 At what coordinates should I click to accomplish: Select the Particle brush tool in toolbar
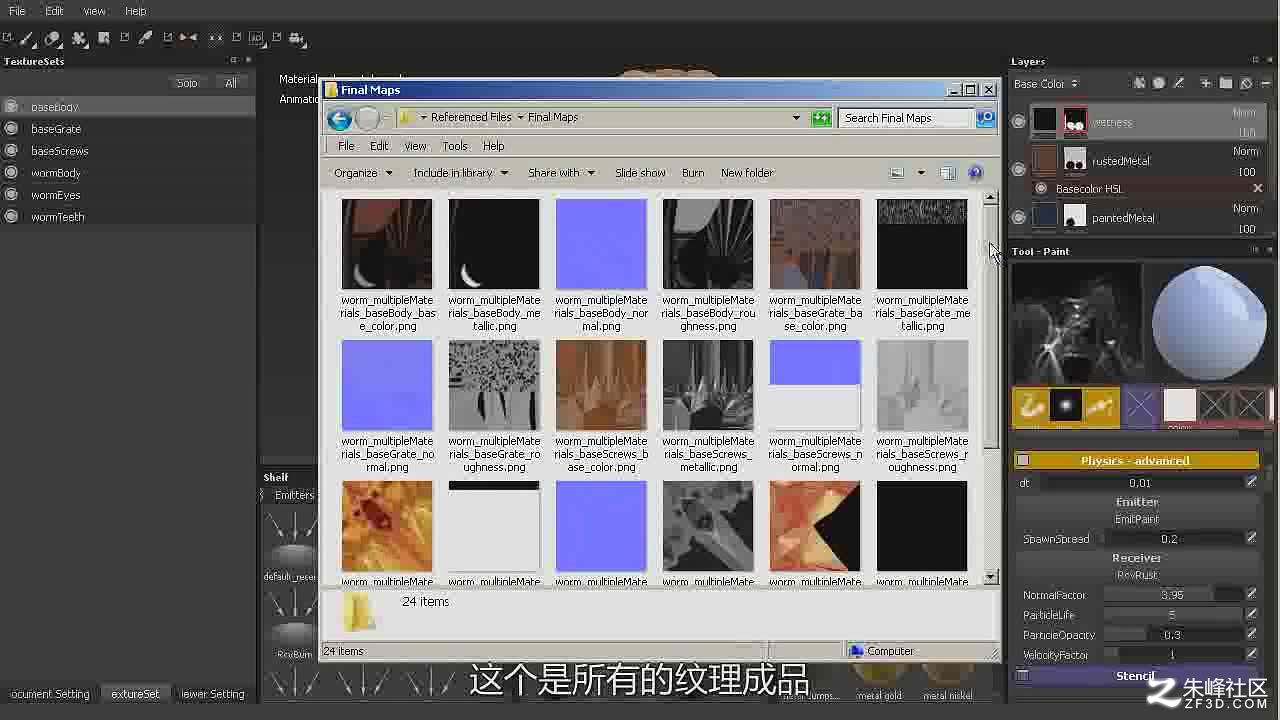tap(79, 38)
